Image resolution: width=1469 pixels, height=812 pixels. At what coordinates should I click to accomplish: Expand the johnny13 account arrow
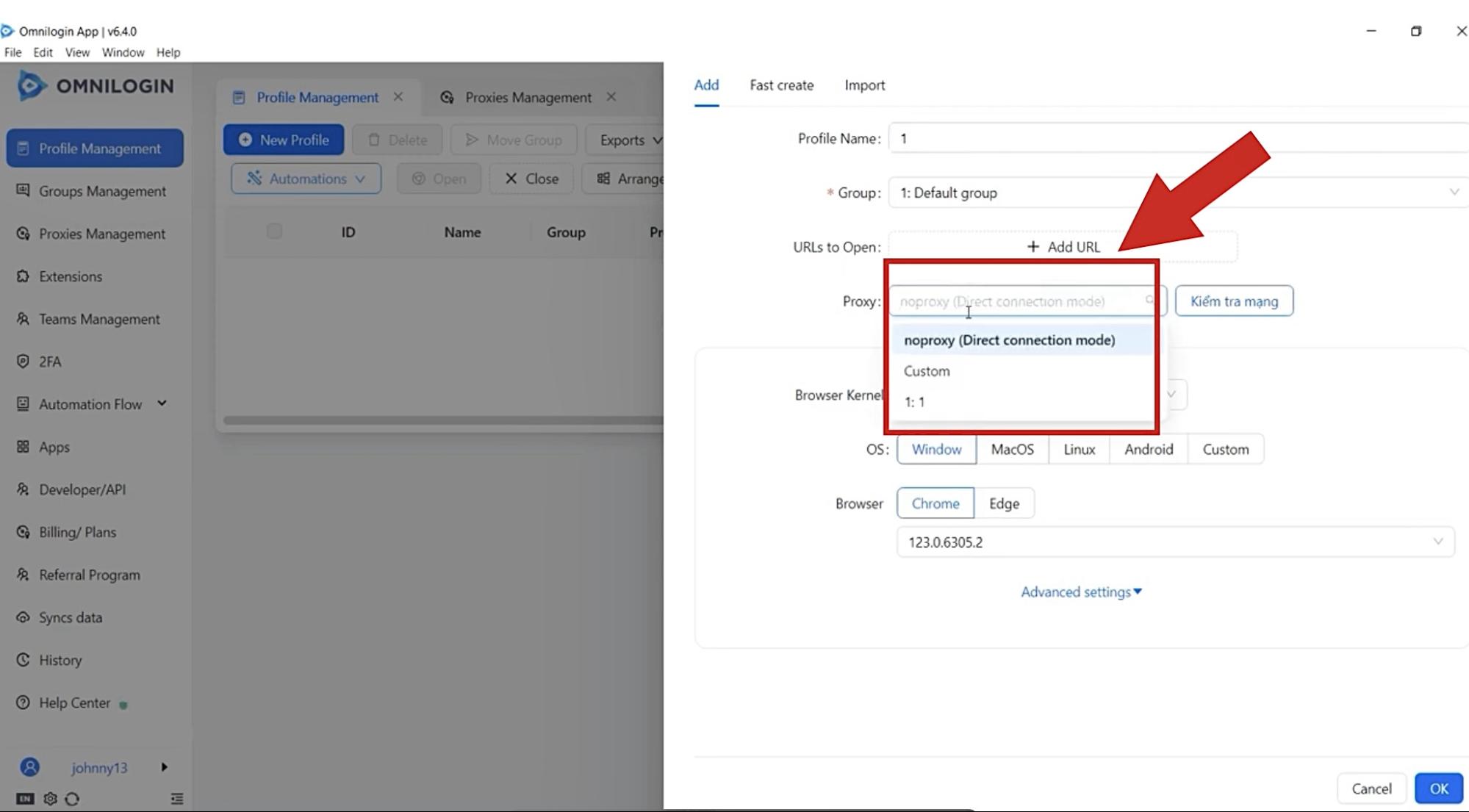(164, 767)
